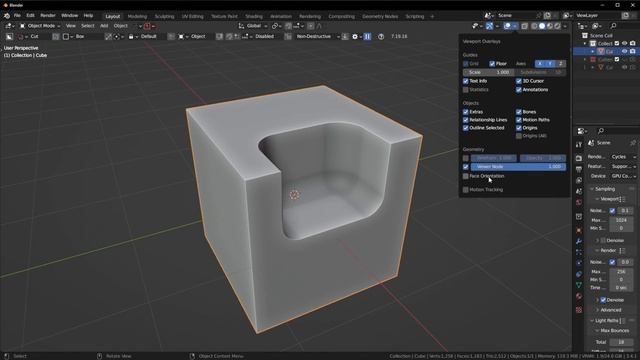Screen dimensions: 640x360
Task: Click the Total max bounces field
Action: pos(620,342)
